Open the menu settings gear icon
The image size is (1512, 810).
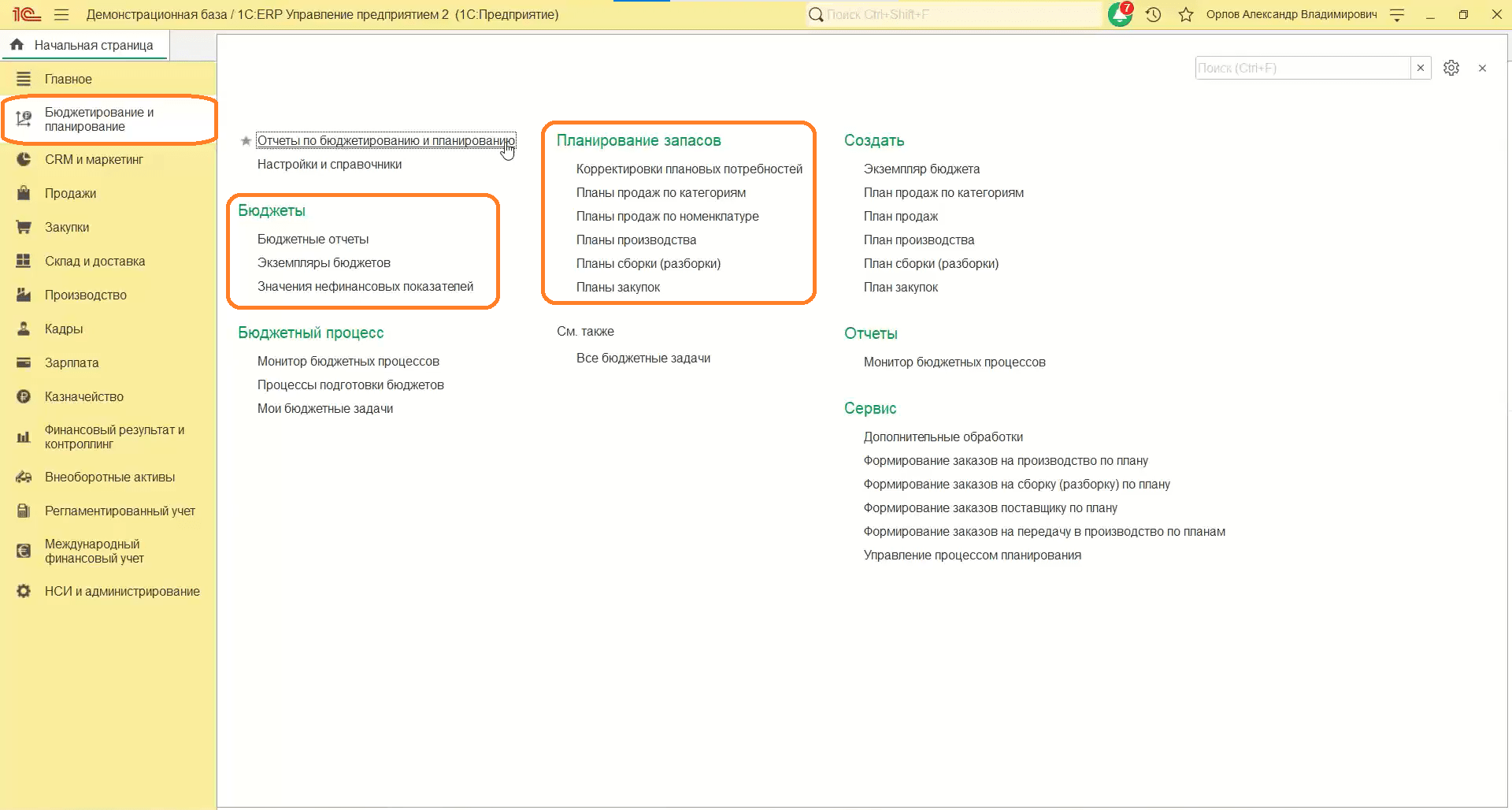point(1451,68)
